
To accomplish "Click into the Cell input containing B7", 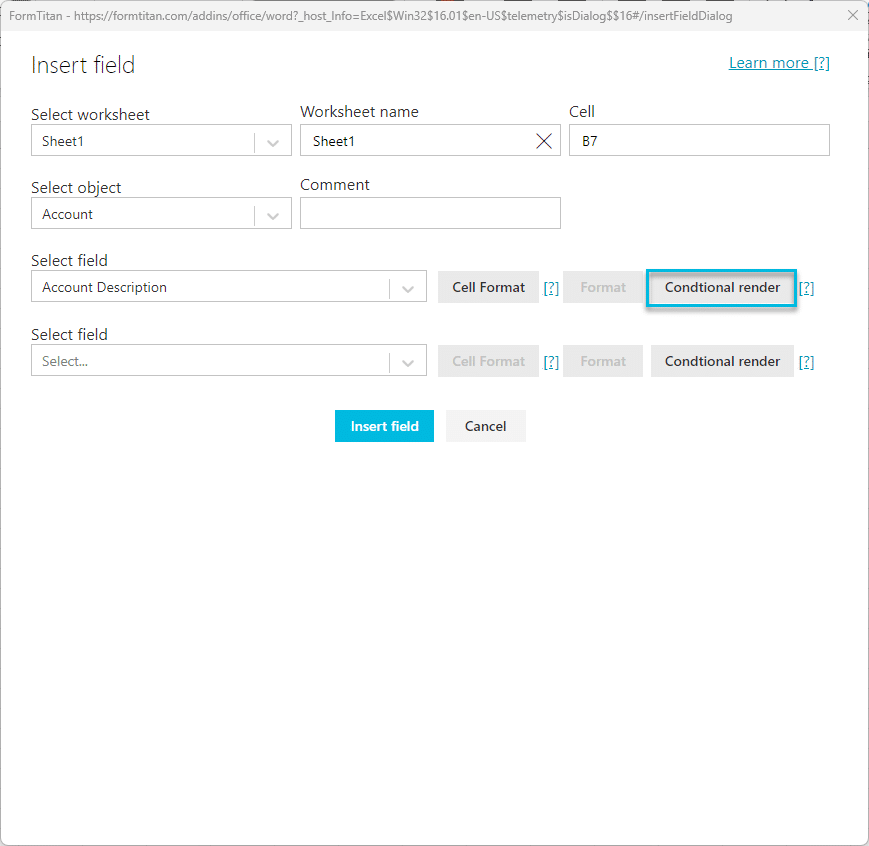I will click(x=699, y=141).
